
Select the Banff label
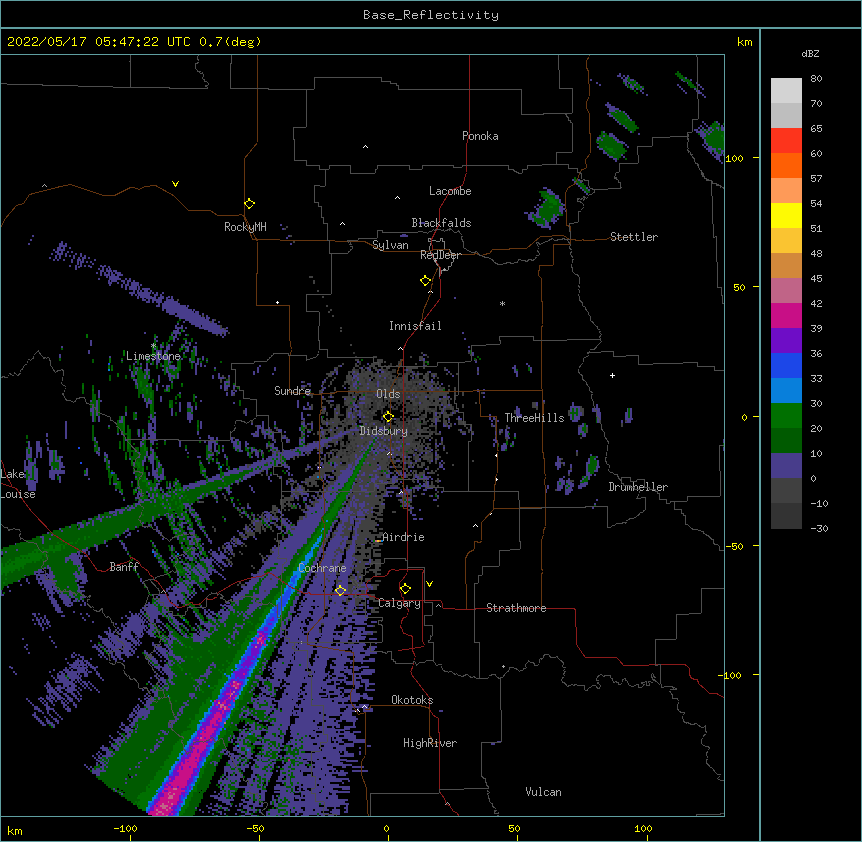point(124,567)
